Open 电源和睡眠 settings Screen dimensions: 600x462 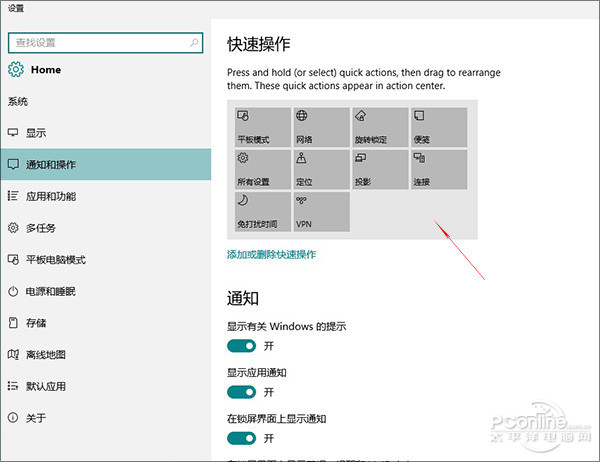click(x=106, y=291)
